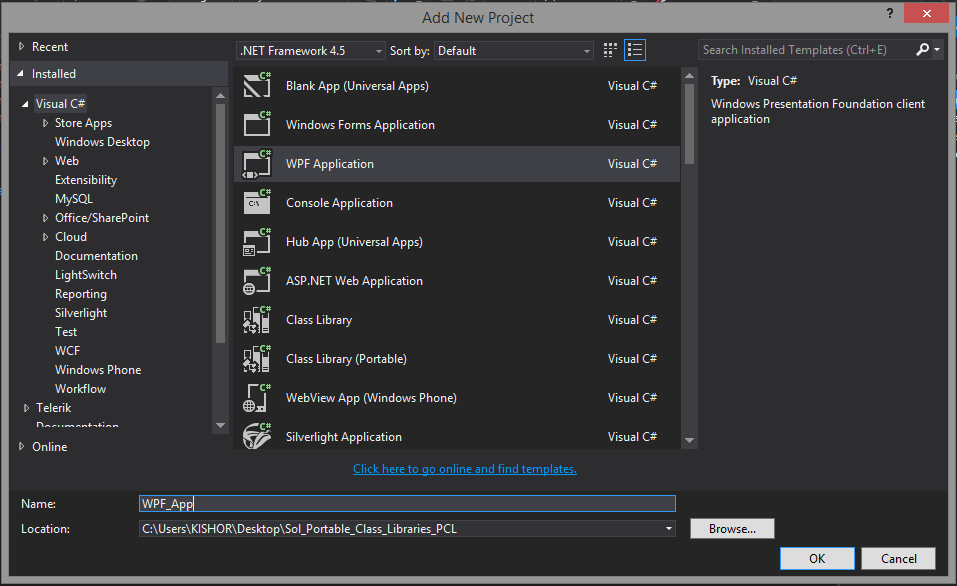Collapse the Visual C# tree node

point(25,104)
